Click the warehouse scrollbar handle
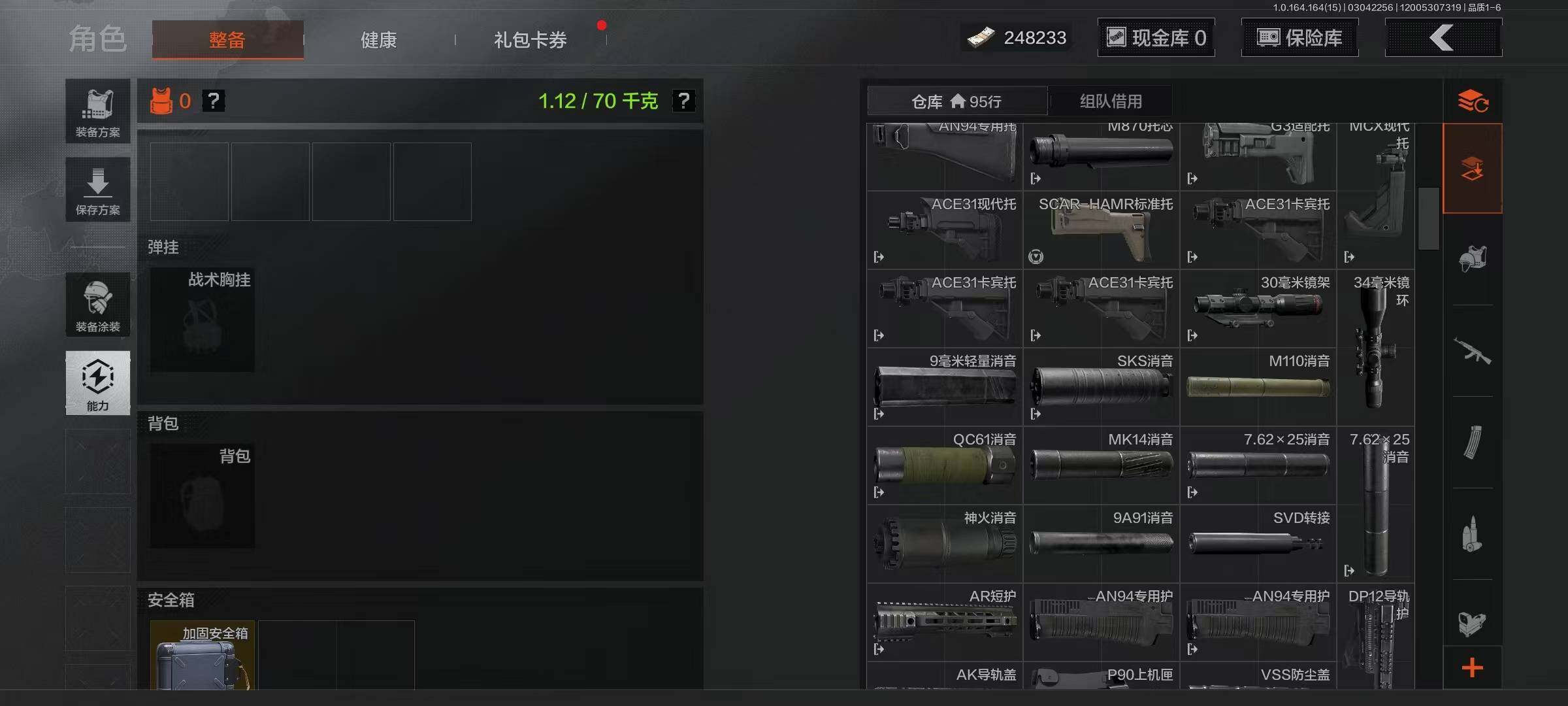Image resolution: width=1568 pixels, height=706 pixels. tap(1429, 218)
